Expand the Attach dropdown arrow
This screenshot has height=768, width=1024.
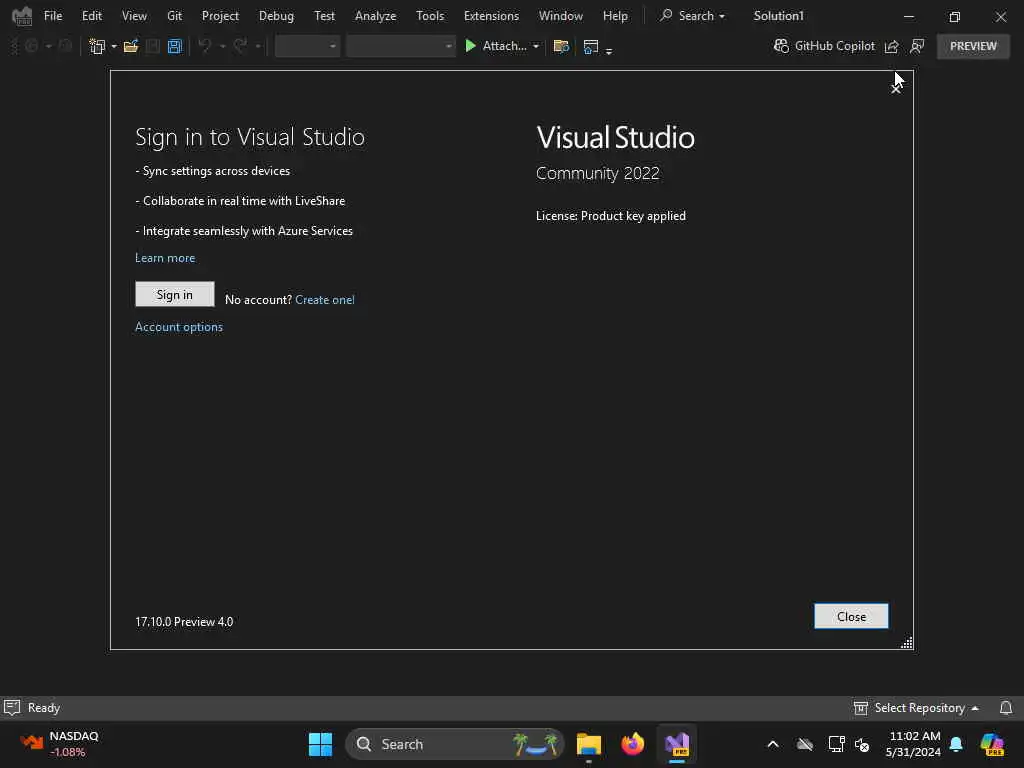[x=536, y=46]
